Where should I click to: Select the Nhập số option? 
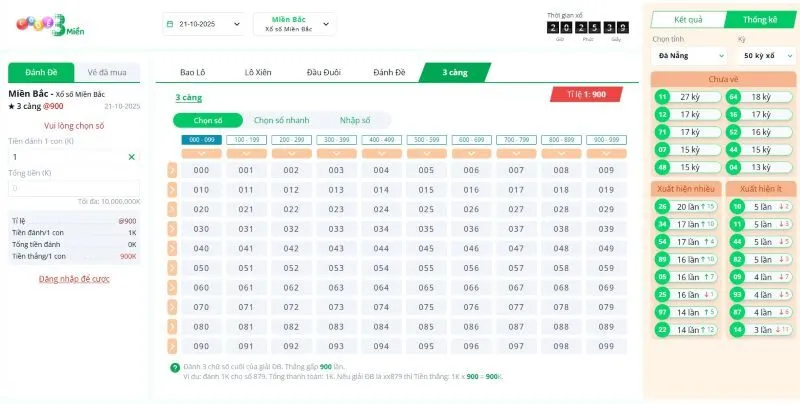(x=355, y=120)
